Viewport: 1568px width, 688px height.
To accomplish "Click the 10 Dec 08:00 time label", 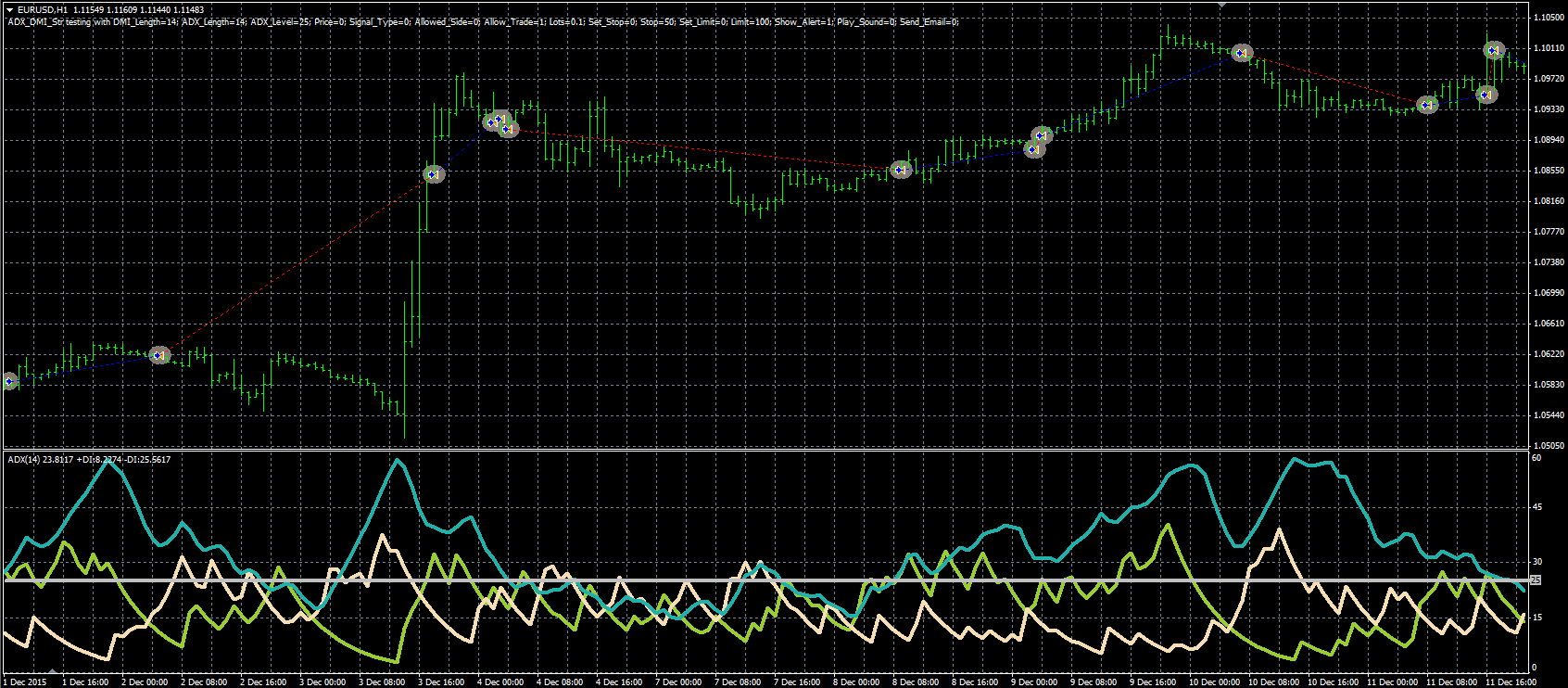I will [1273, 682].
